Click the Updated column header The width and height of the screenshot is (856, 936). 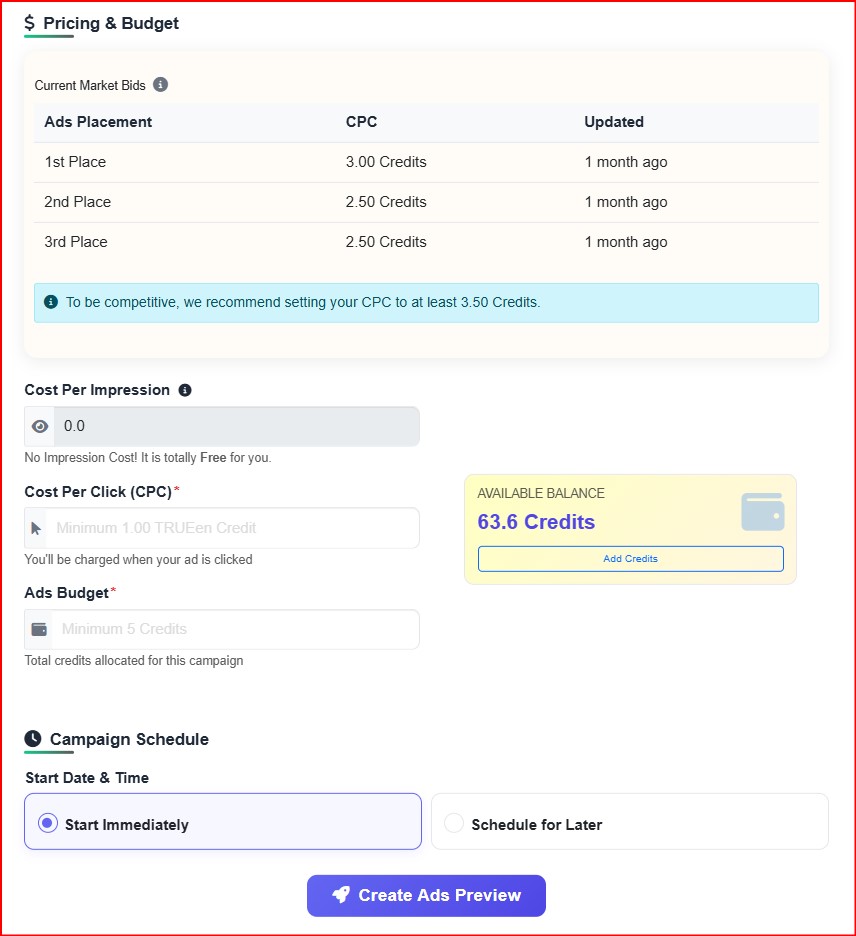point(614,122)
